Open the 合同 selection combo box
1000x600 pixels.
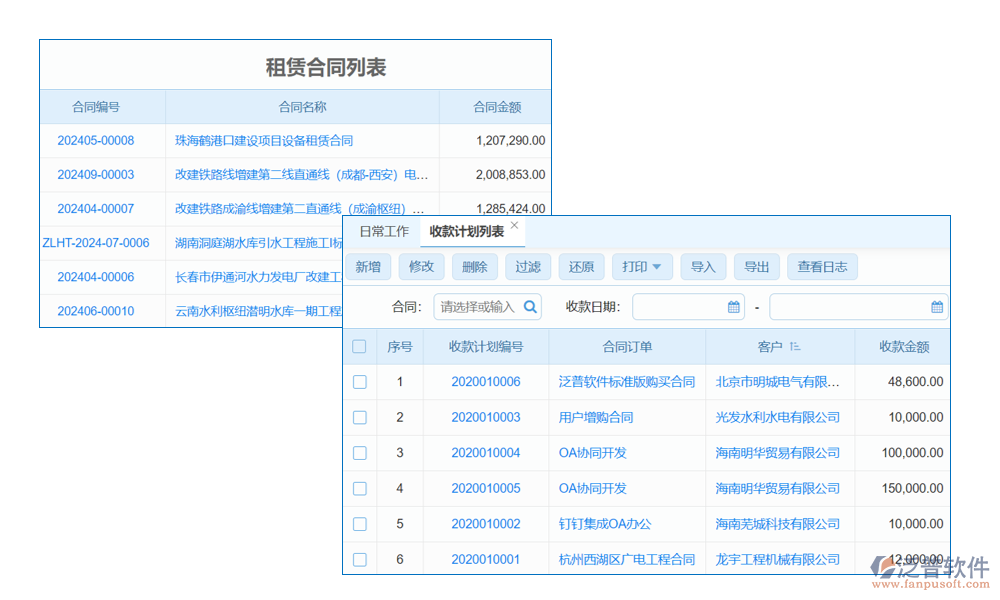tap(478, 307)
